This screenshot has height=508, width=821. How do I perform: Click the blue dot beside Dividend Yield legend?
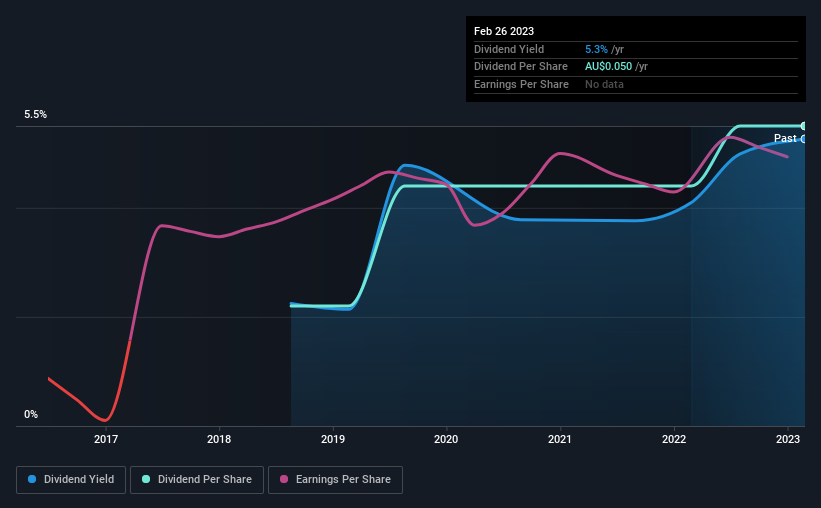point(32,480)
